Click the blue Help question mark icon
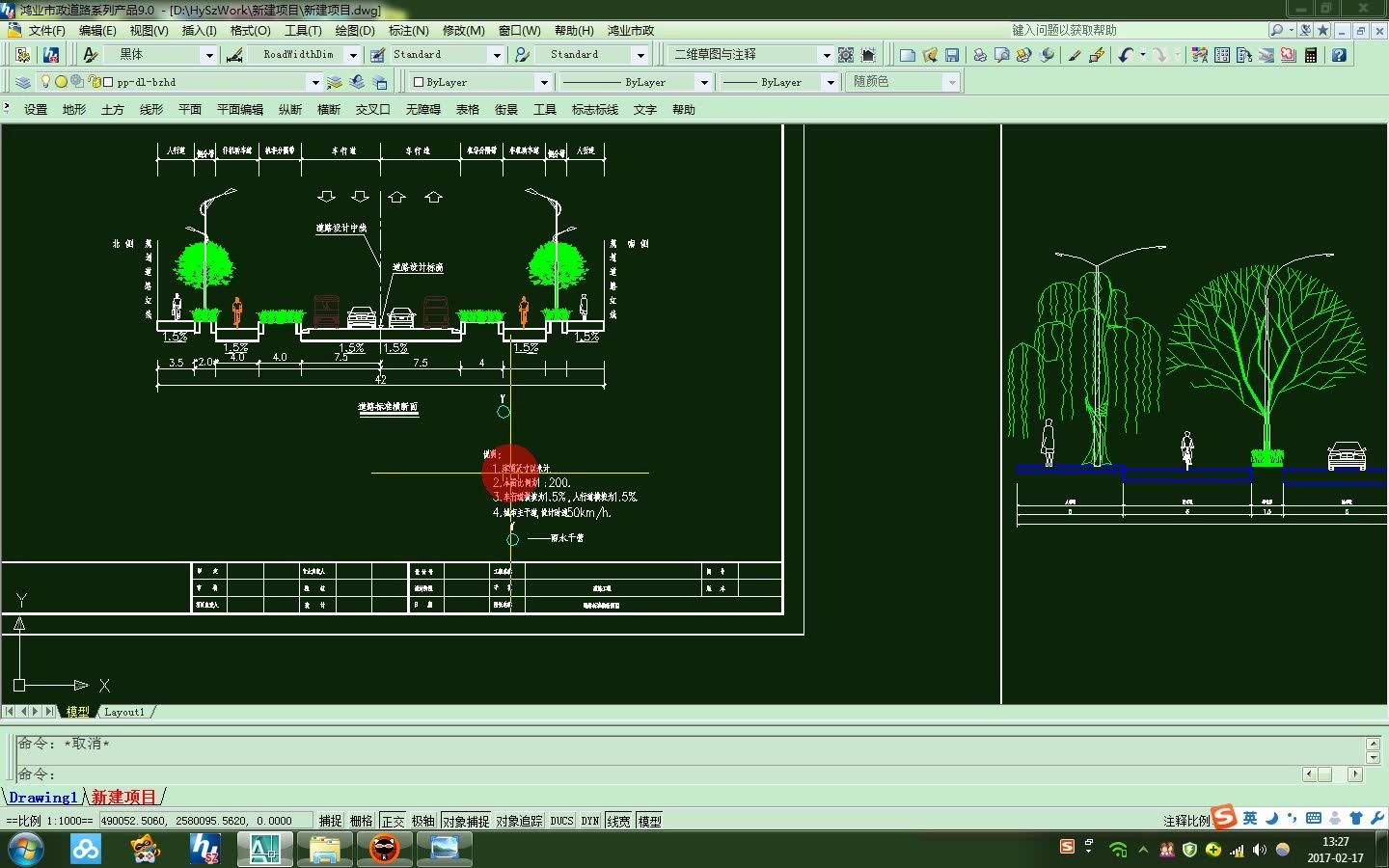 point(1339,55)
